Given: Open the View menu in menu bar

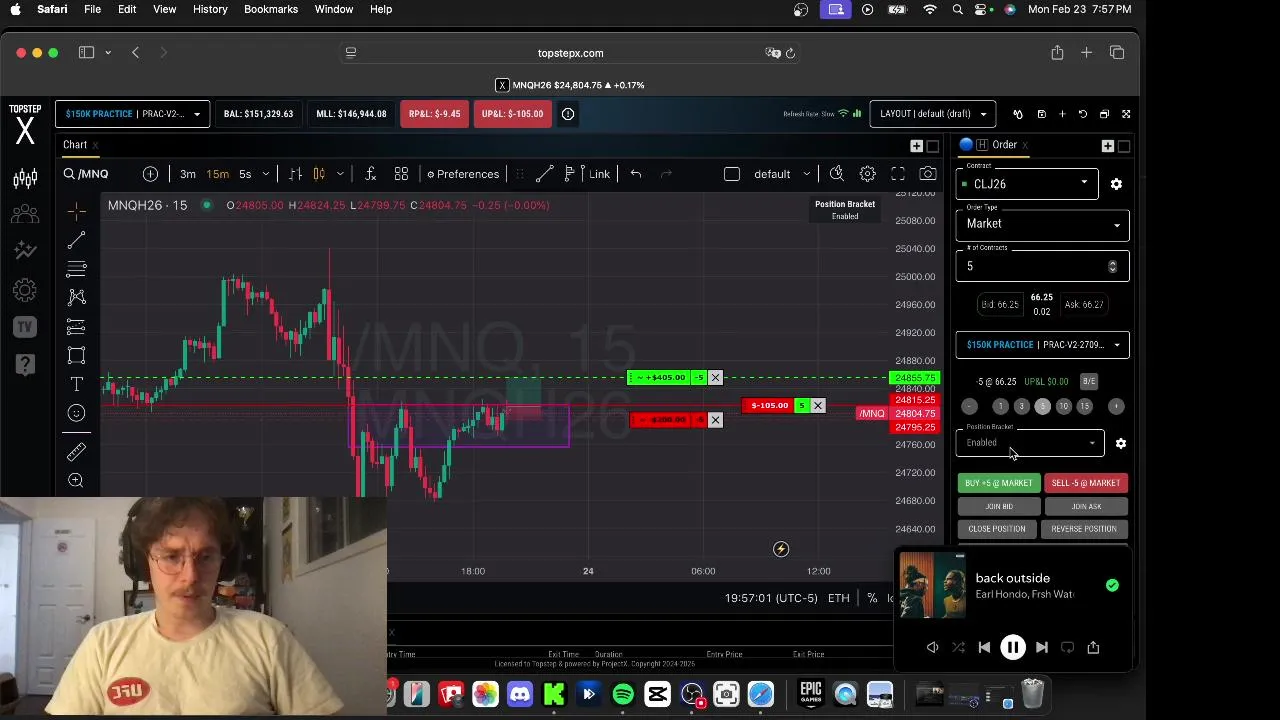Looking at the screenshot, I should [165, 9].
